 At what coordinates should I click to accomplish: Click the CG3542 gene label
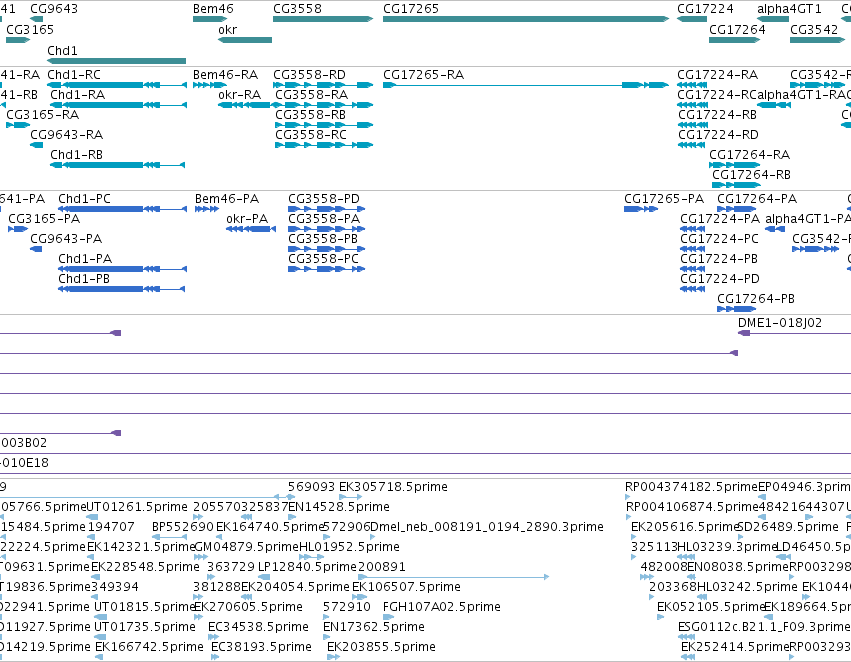(x=814, y=30)
